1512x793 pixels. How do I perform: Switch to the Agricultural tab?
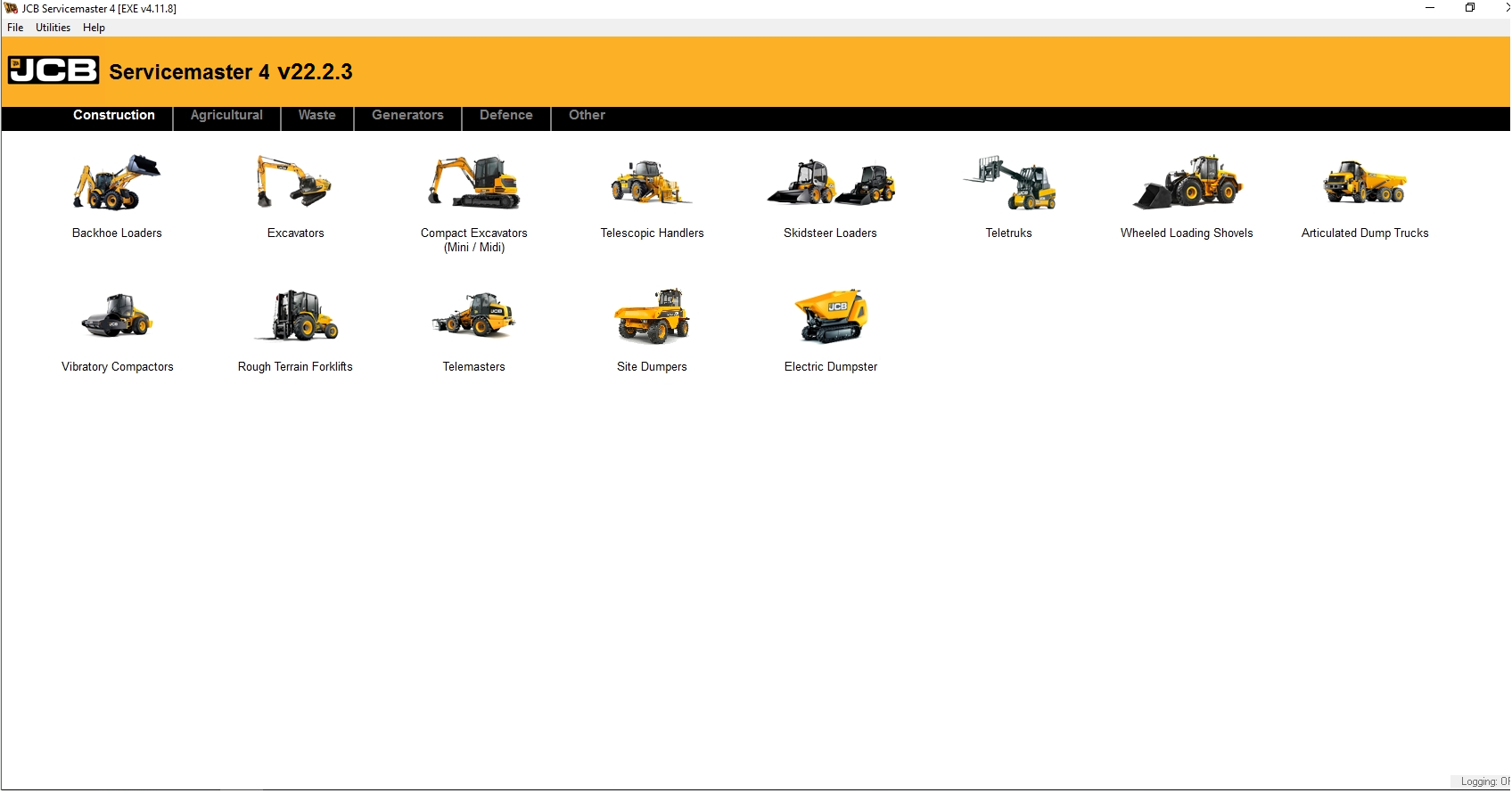point(226,115)
